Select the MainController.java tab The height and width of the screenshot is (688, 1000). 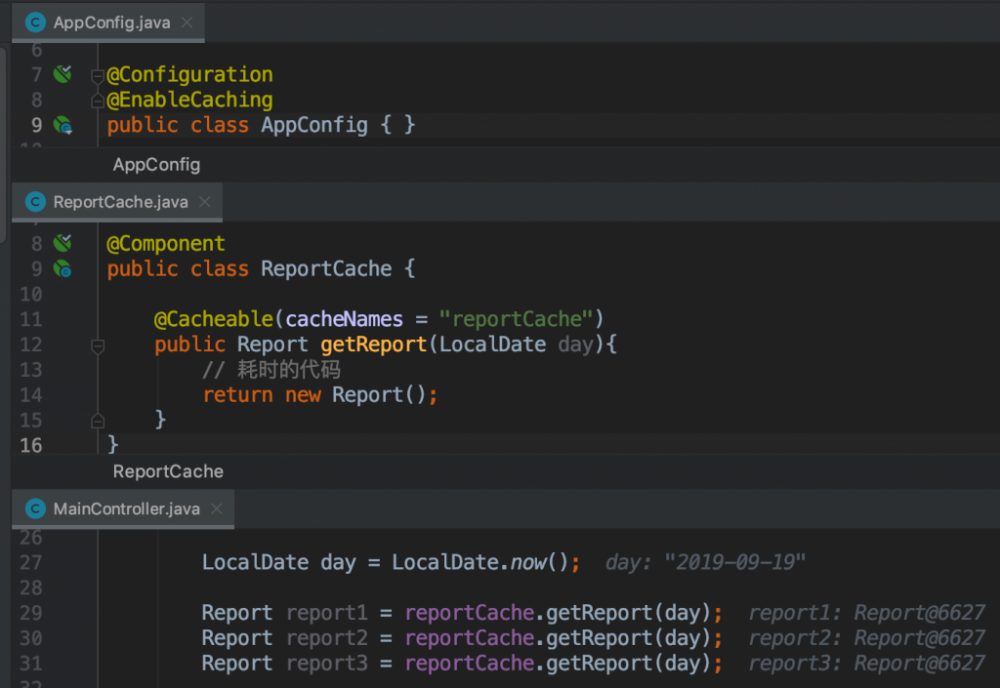coord(126,509)
